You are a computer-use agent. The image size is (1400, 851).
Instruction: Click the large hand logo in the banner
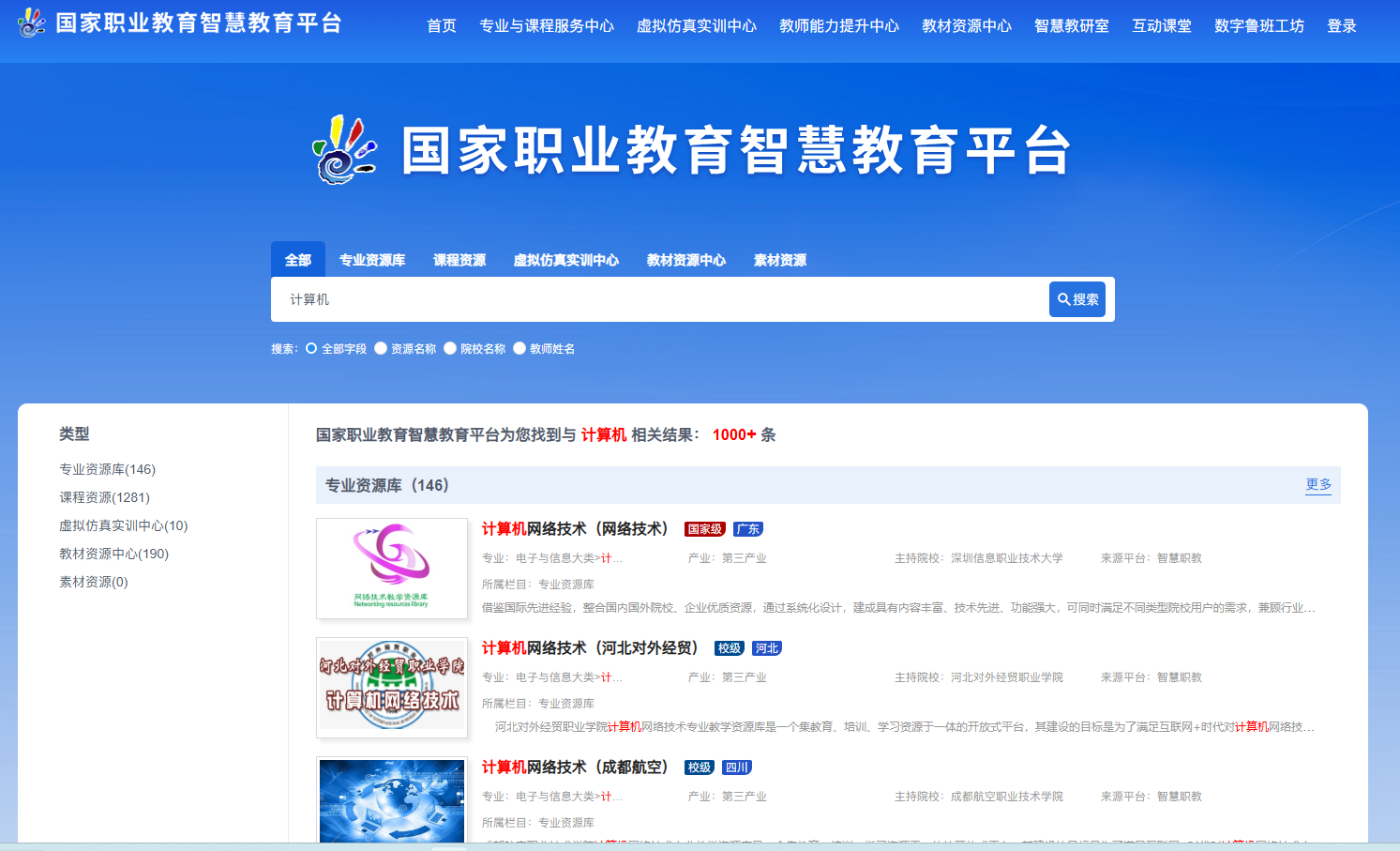tap(345, 149)
